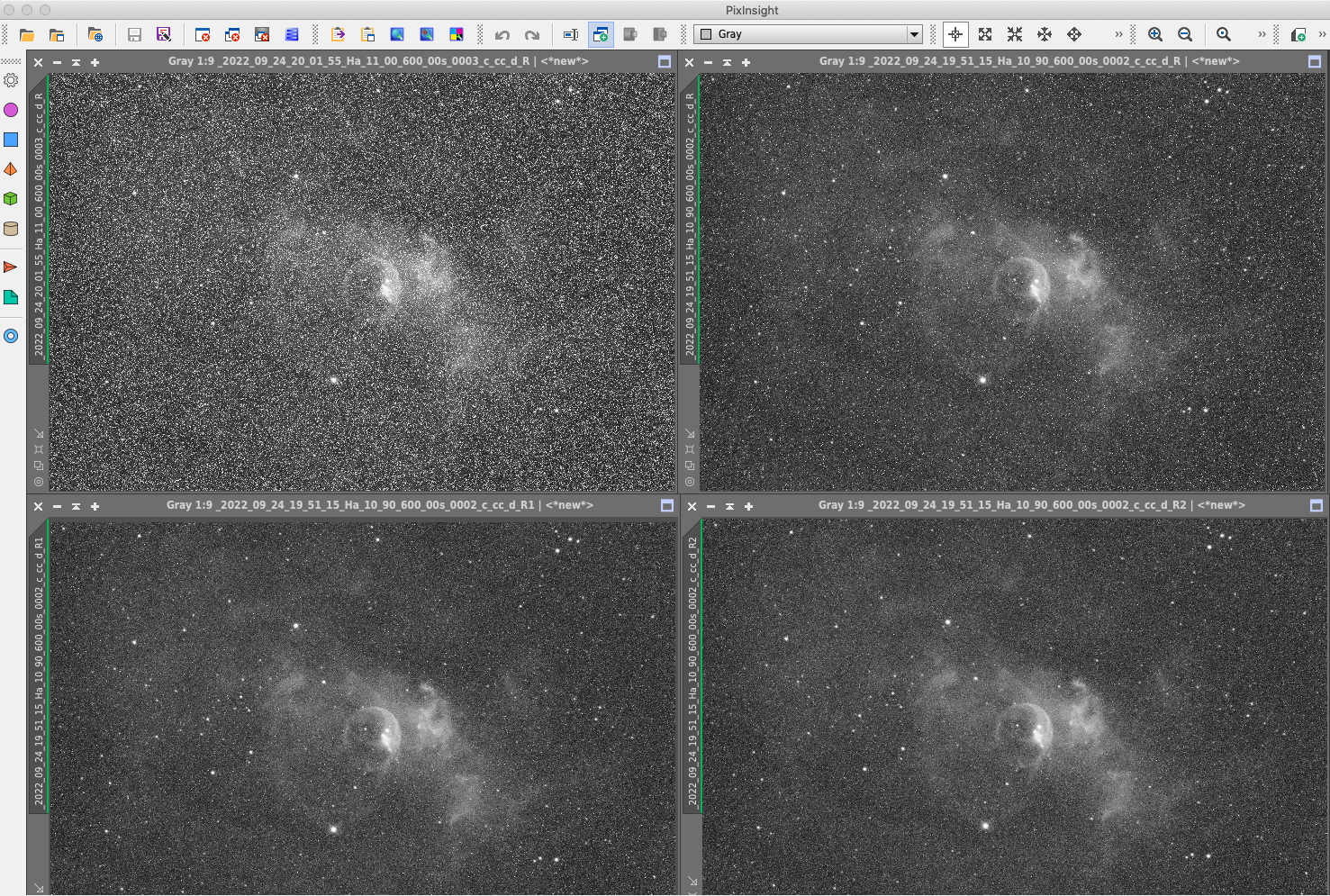1330x896 pixels.
Task: Click the new window icon with green plus
Action: point(601,35)
